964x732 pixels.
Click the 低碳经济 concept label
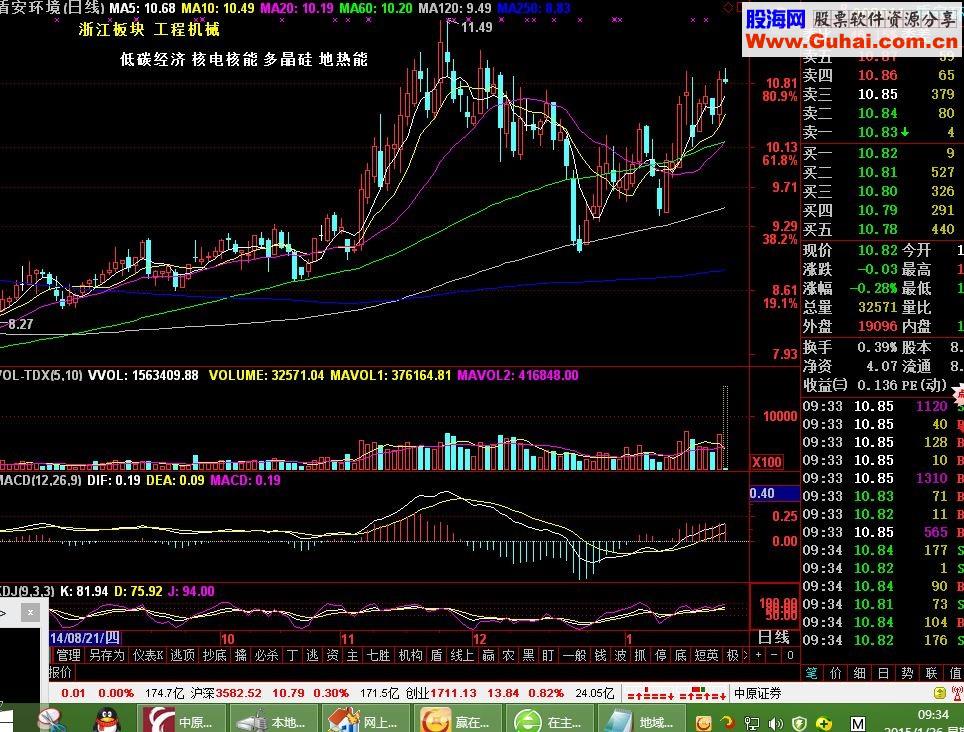[x=152, y=59]
